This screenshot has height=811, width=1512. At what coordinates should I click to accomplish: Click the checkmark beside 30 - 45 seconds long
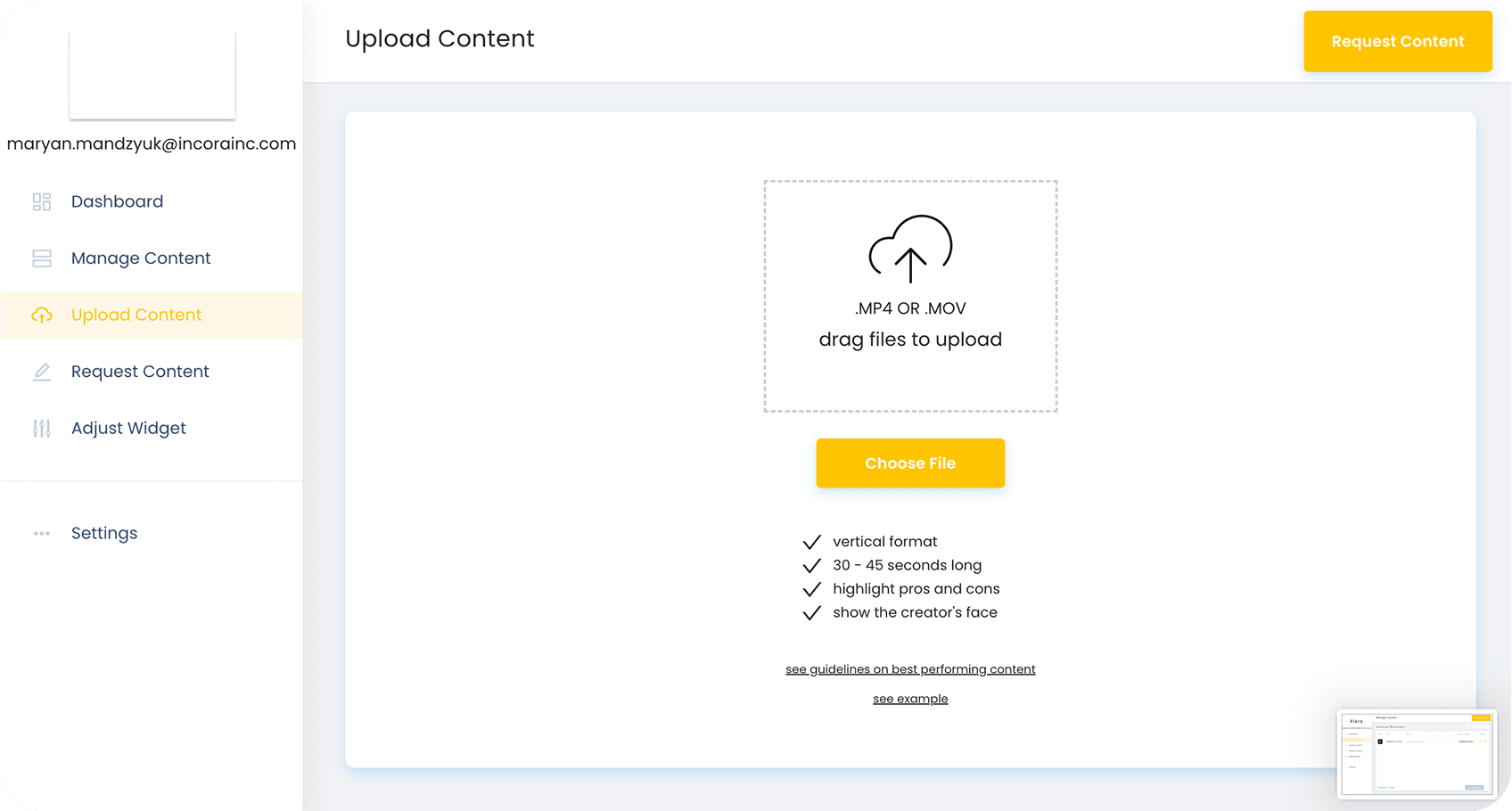tap(811, 566)
